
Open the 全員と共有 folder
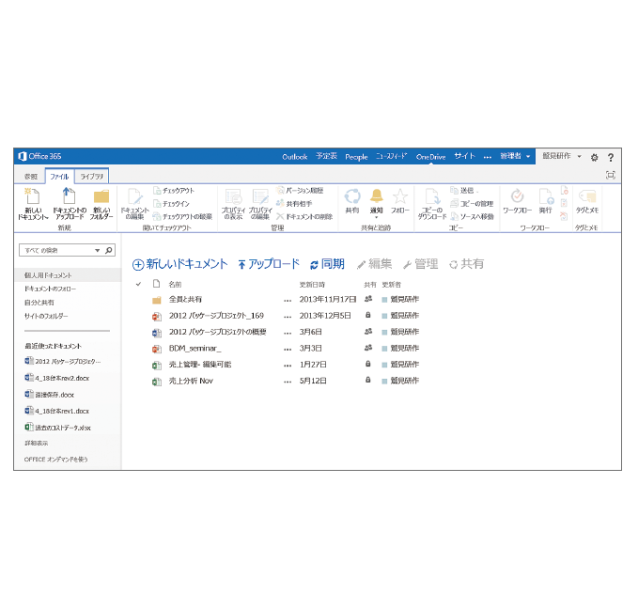click(x=185, y=299)
